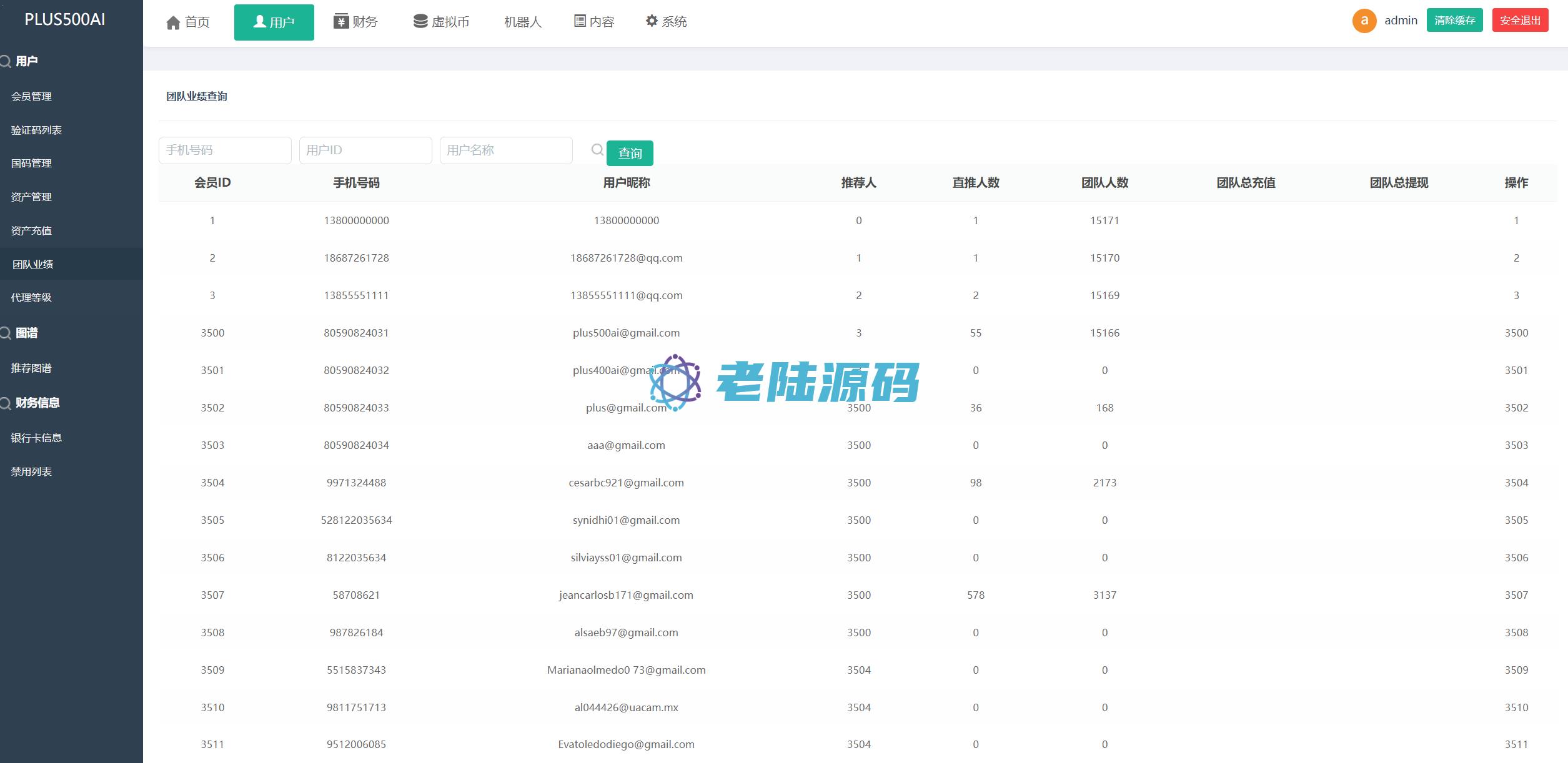Click the red 安全退出 button
1568x763 pixels.
1520,21
